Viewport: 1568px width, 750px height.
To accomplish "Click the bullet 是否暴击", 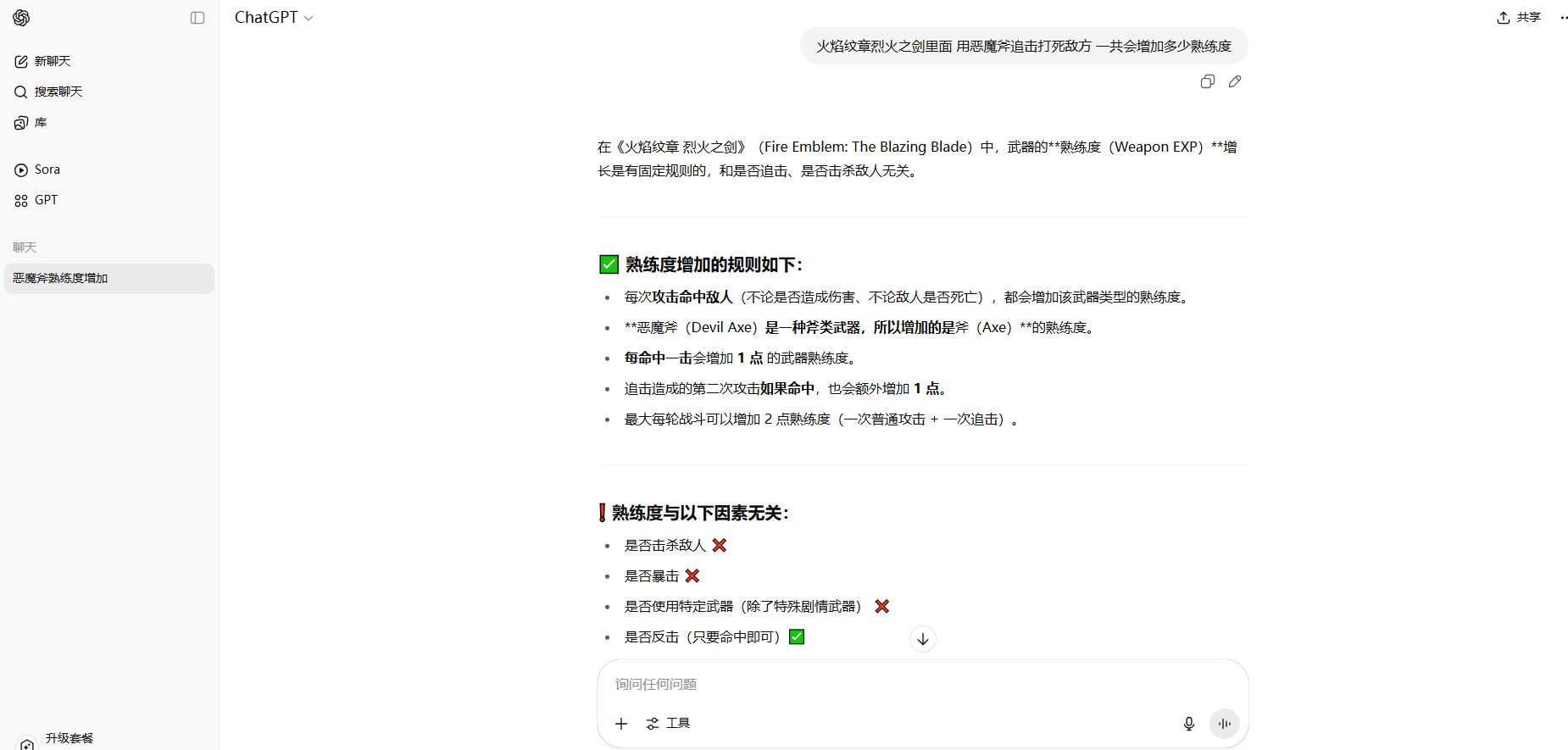I will [662, 576].
